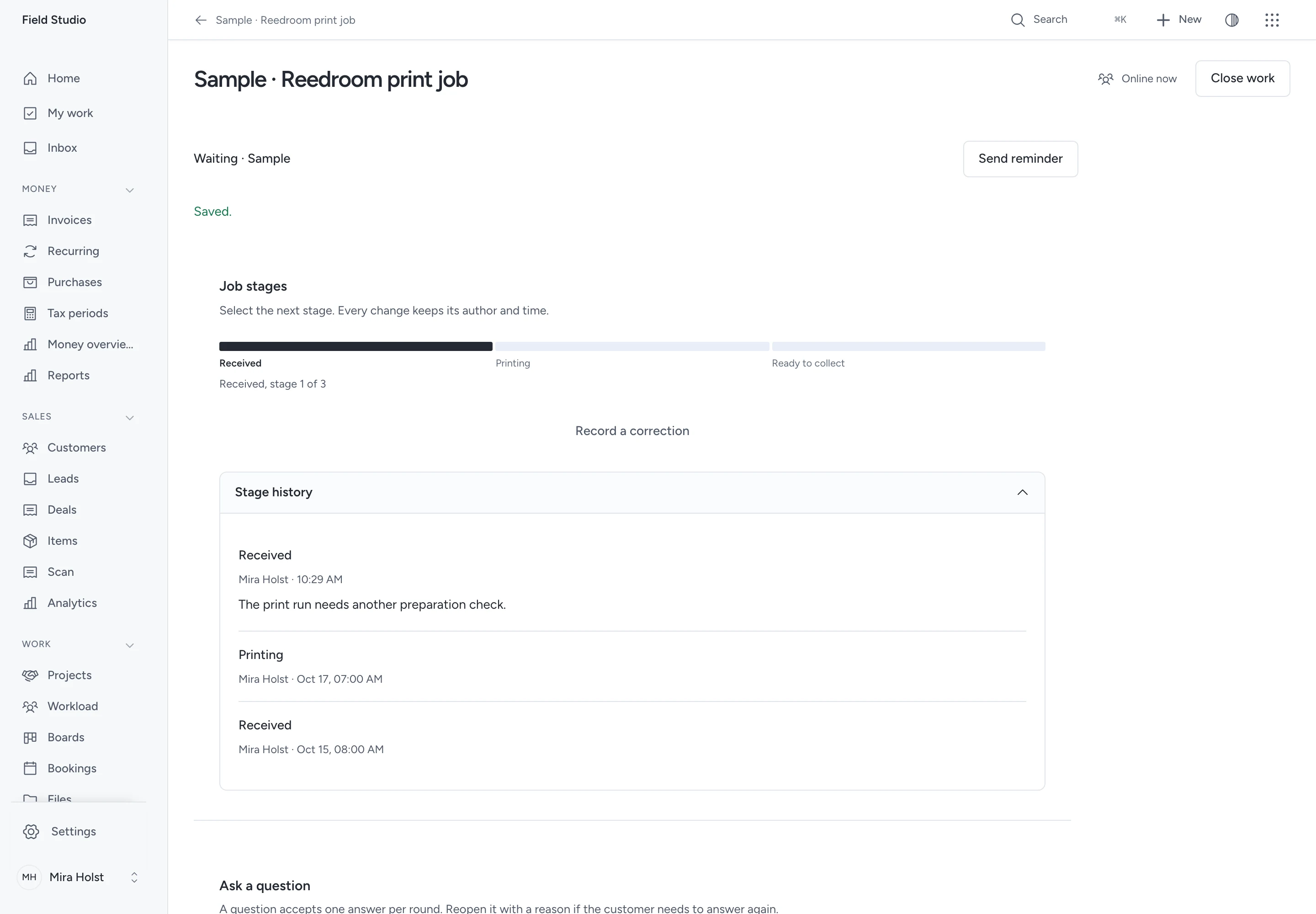Click the Online now people icon
This screenshot has height=914, width=1316.
click(x=1106, y=79)
